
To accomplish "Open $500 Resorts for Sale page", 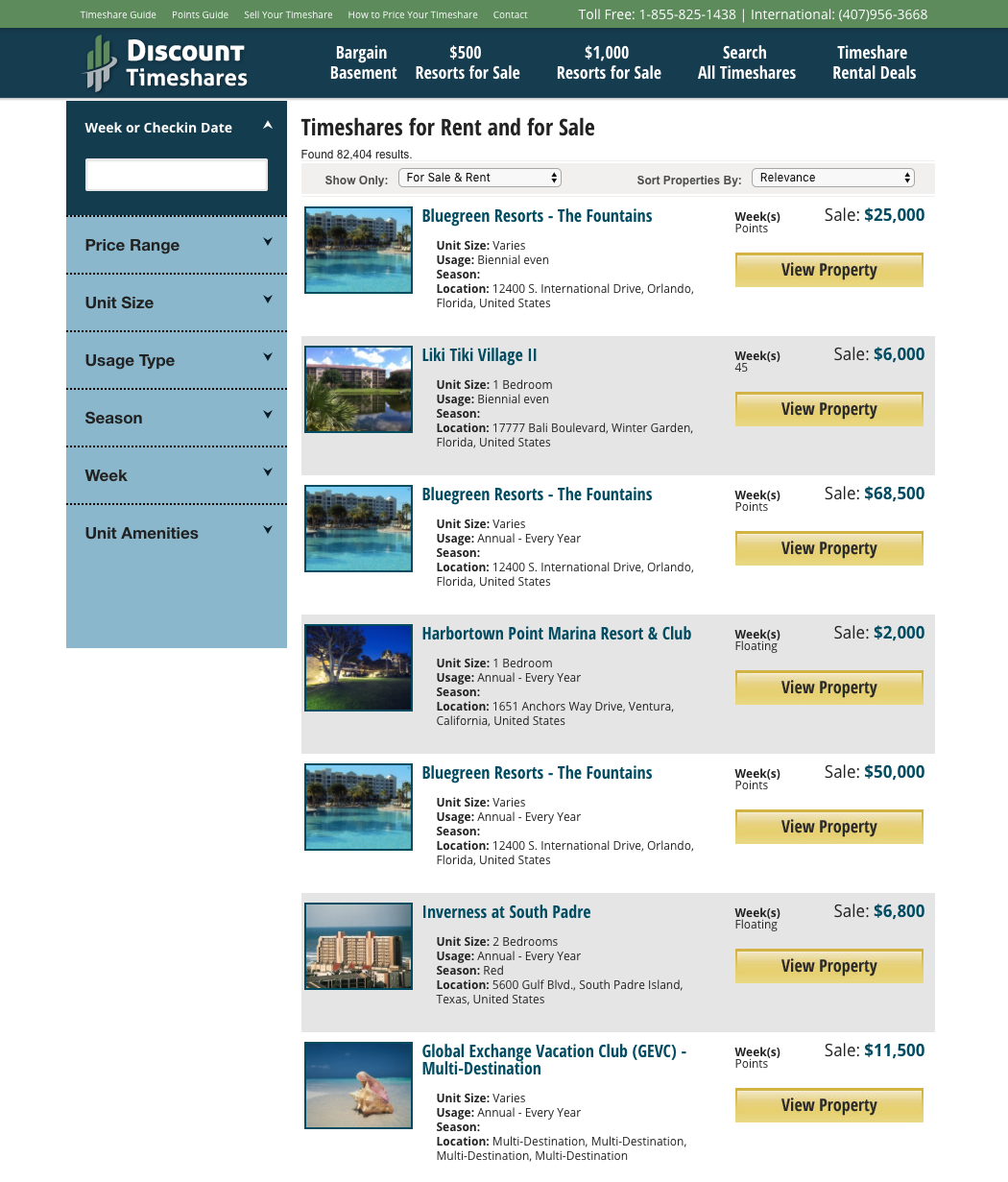I will 468,62.
